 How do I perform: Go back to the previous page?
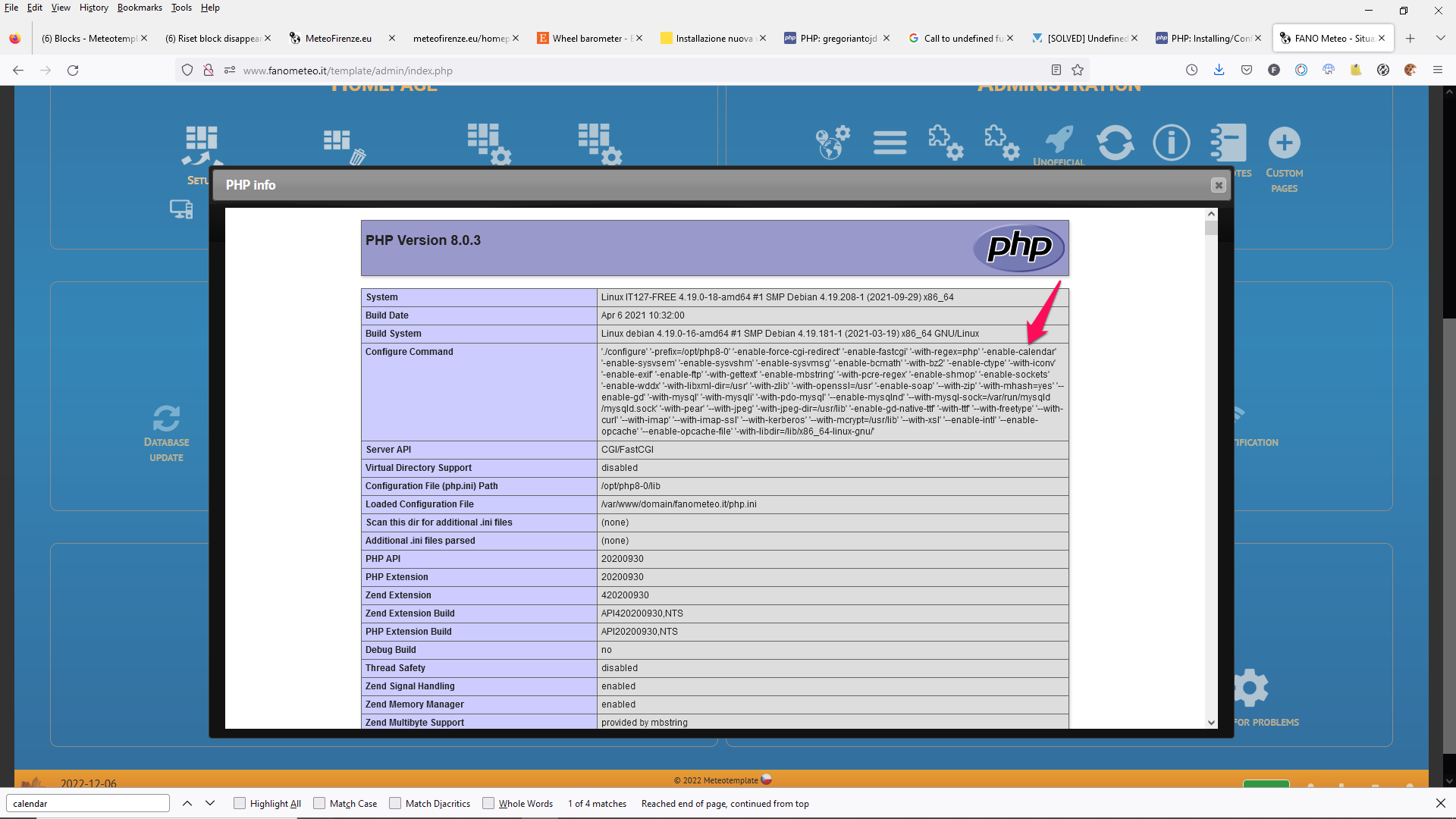[18, 71]
